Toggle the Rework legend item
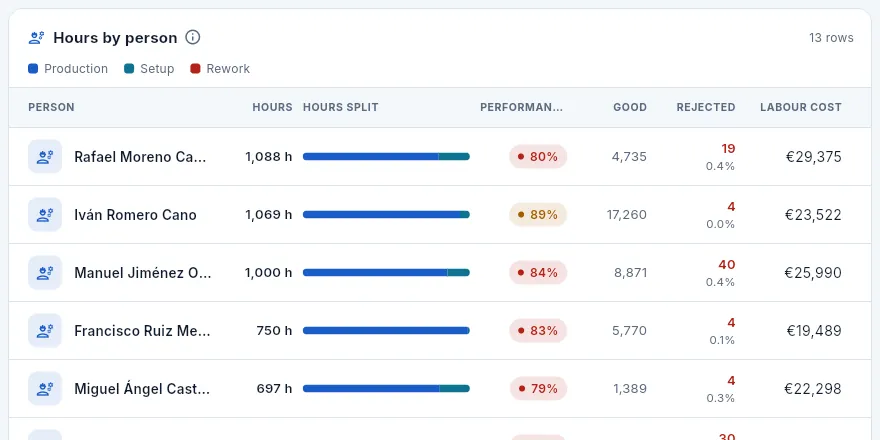Viewport: 880px width, 440px height. 220,69
